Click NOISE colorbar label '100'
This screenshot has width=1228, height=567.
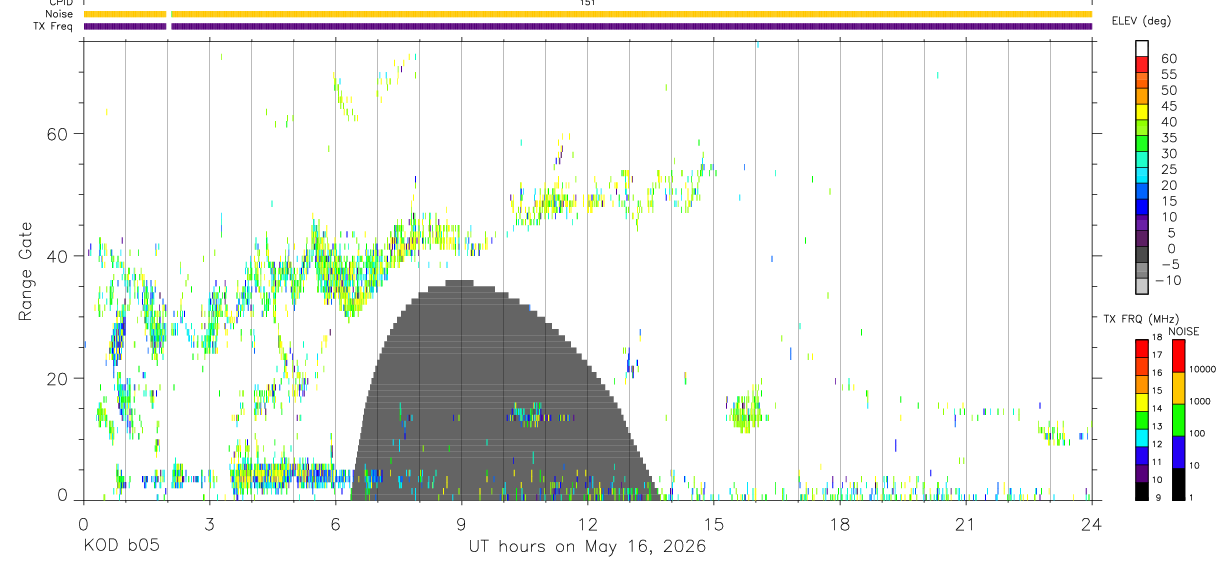click(x=1199, y=434)
